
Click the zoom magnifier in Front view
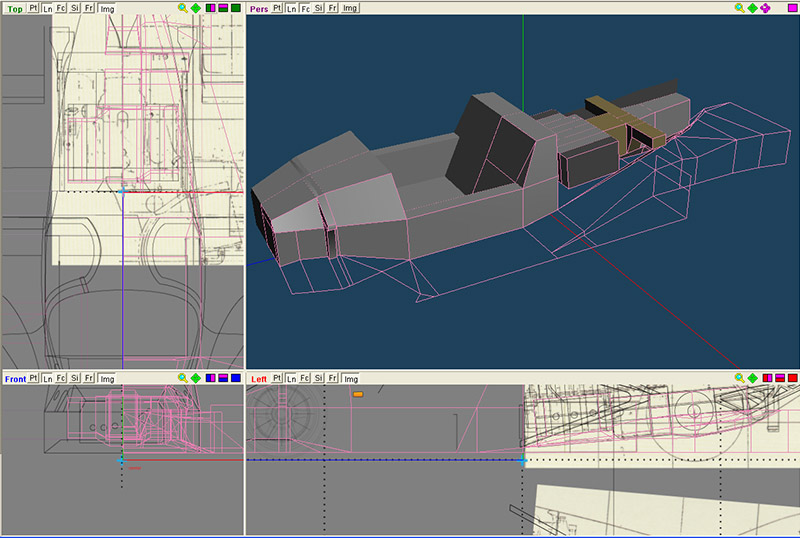click(183, 378)
